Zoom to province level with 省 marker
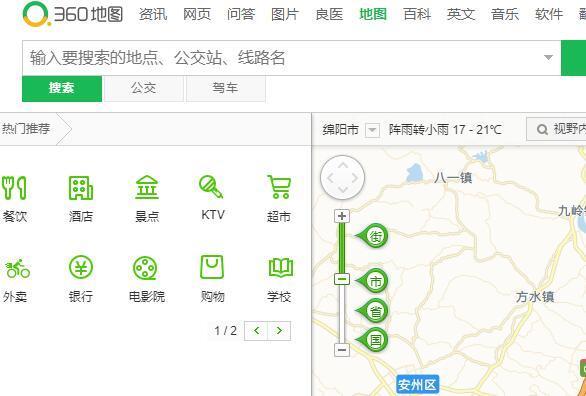Image resolution: width=586 pixels, height=396 pixels. 372,311
